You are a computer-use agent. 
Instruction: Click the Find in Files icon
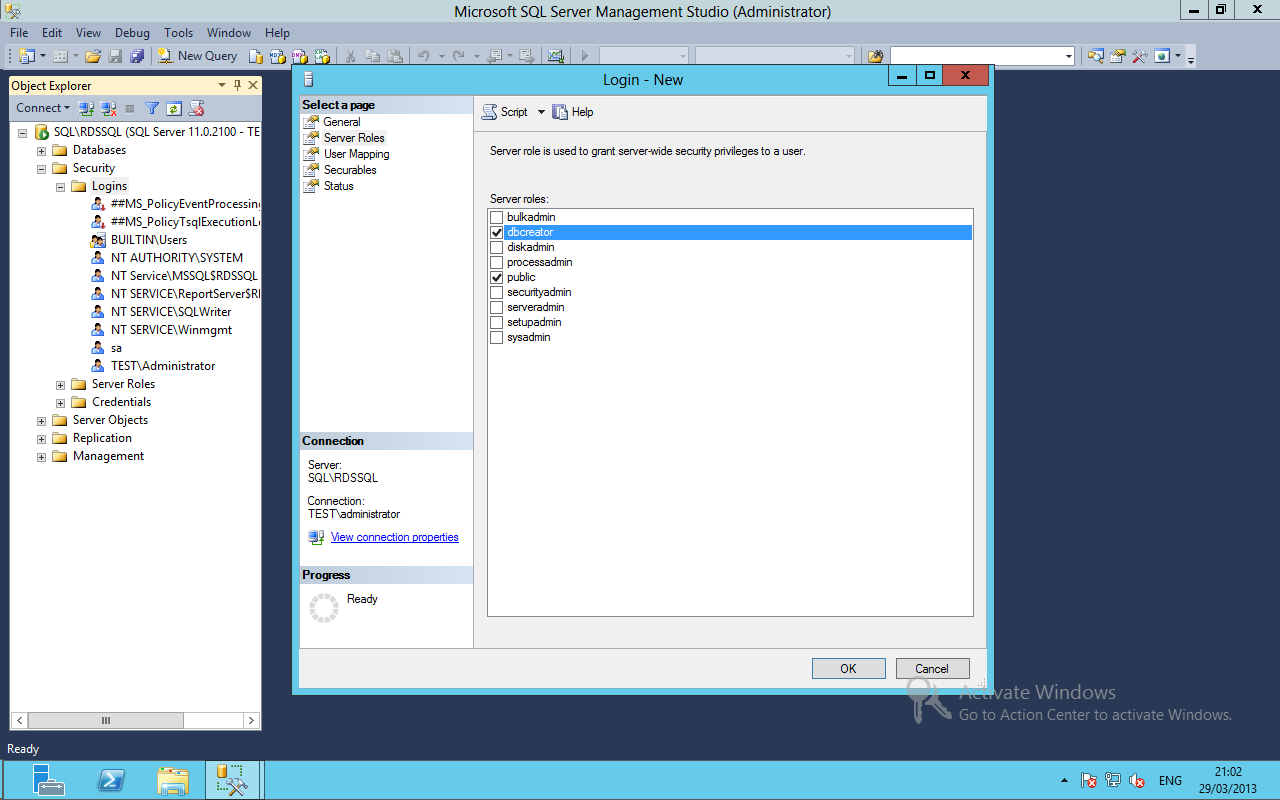876,56
